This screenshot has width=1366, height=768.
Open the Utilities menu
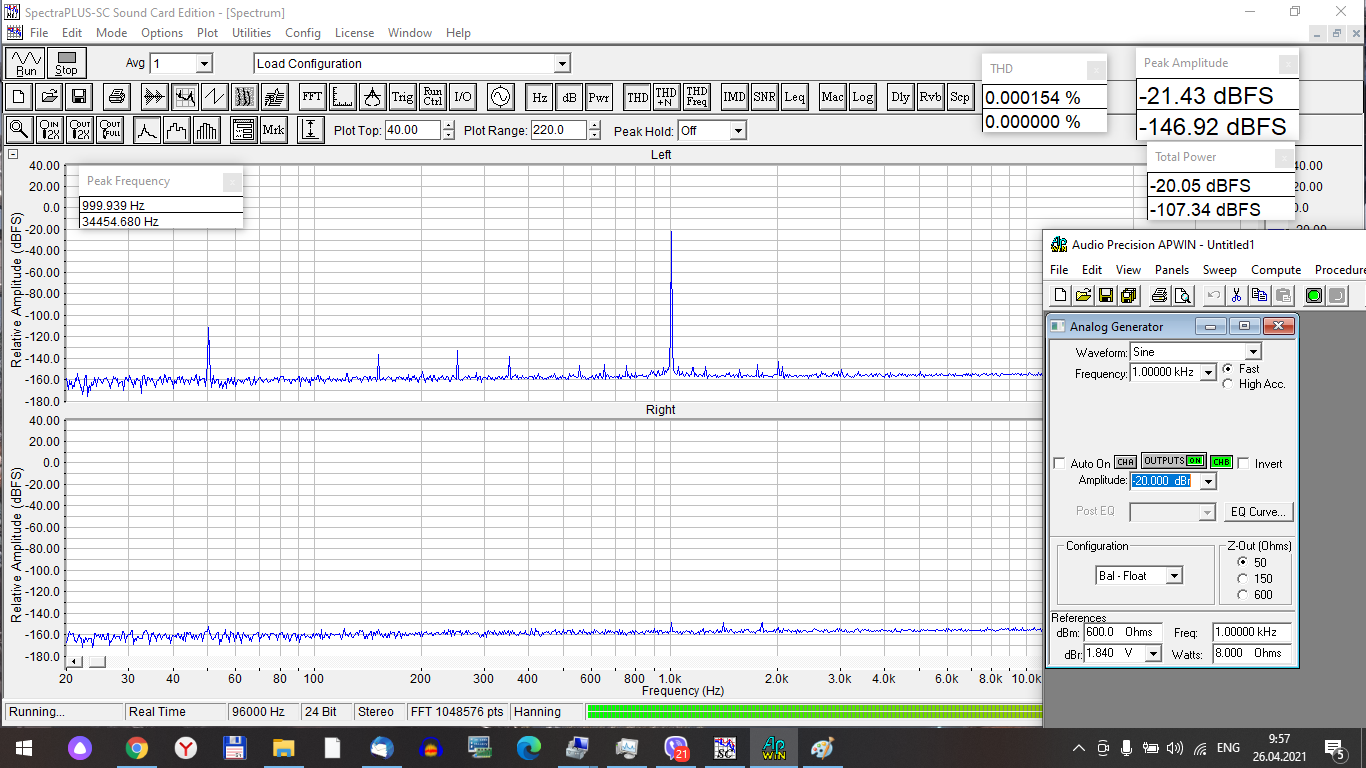(x=251, y=33)
